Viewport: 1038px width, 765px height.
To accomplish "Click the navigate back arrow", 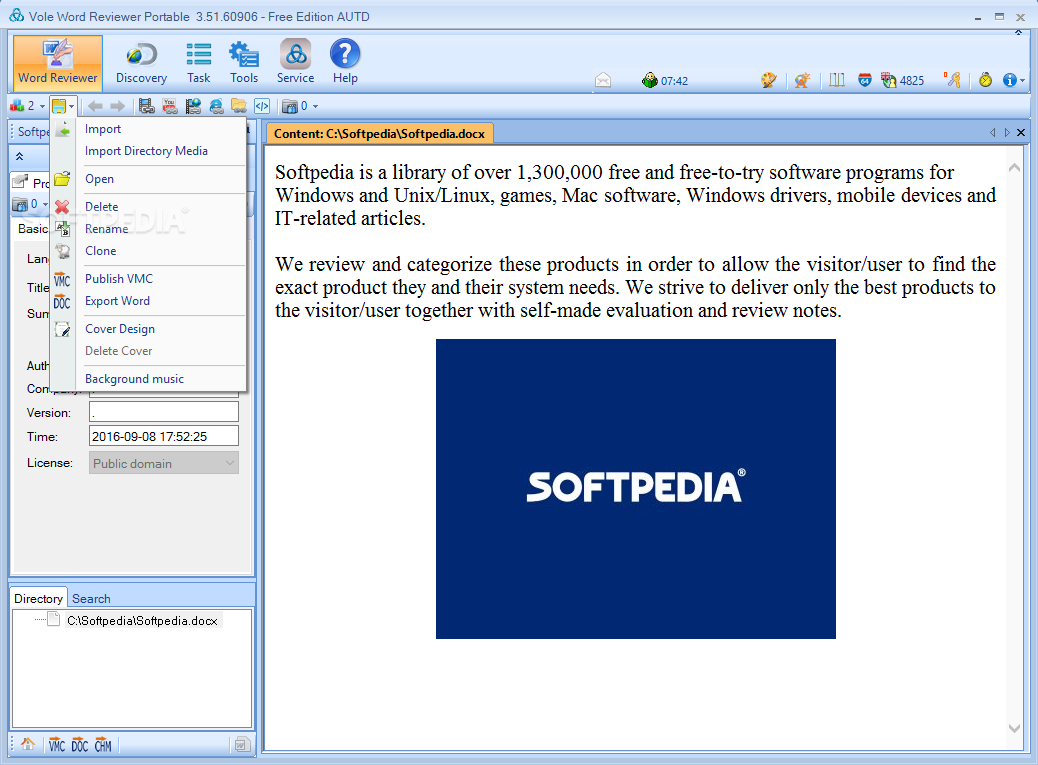I will (95, 106).
